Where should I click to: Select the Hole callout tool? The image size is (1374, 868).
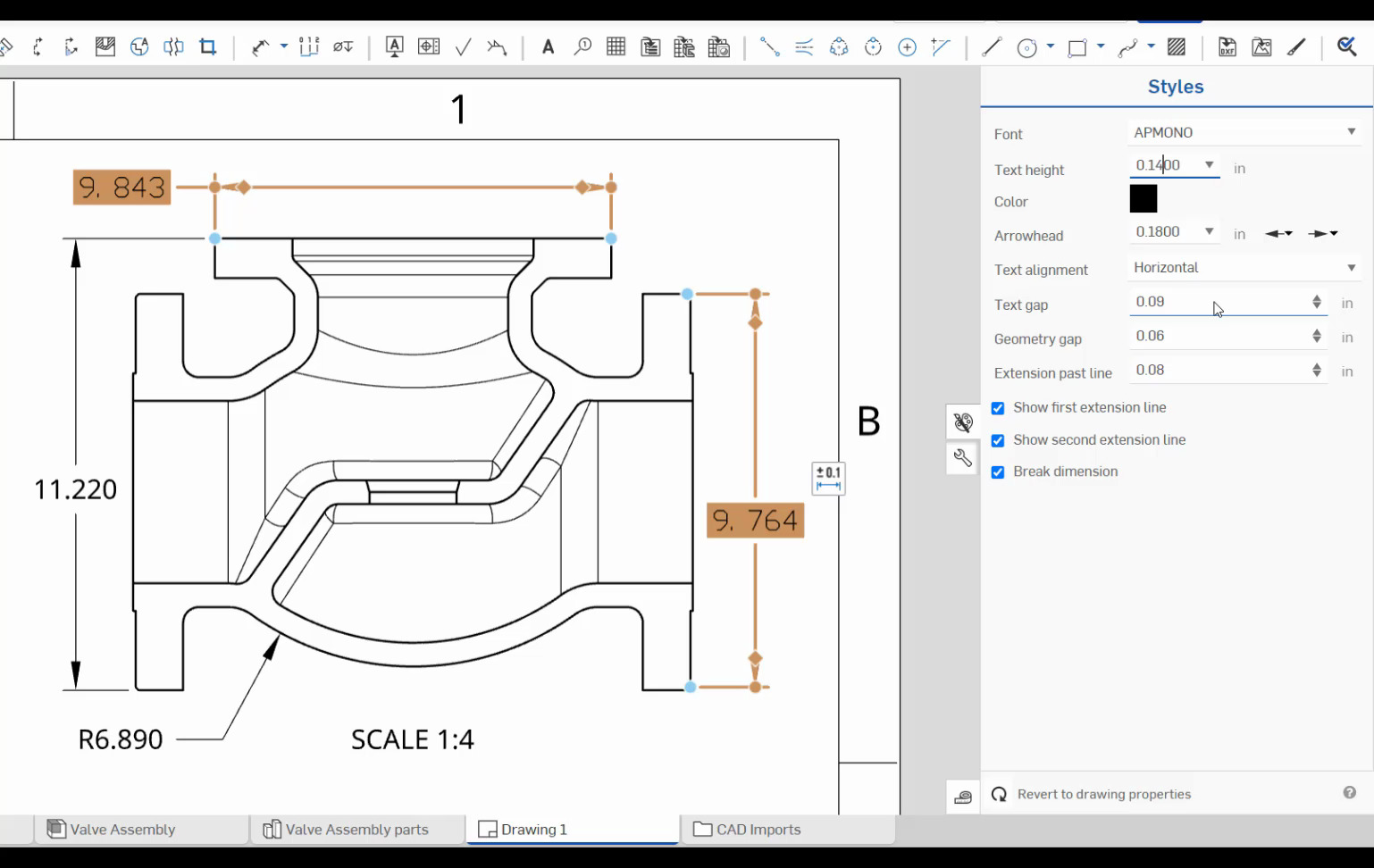(x=343, y=47)
